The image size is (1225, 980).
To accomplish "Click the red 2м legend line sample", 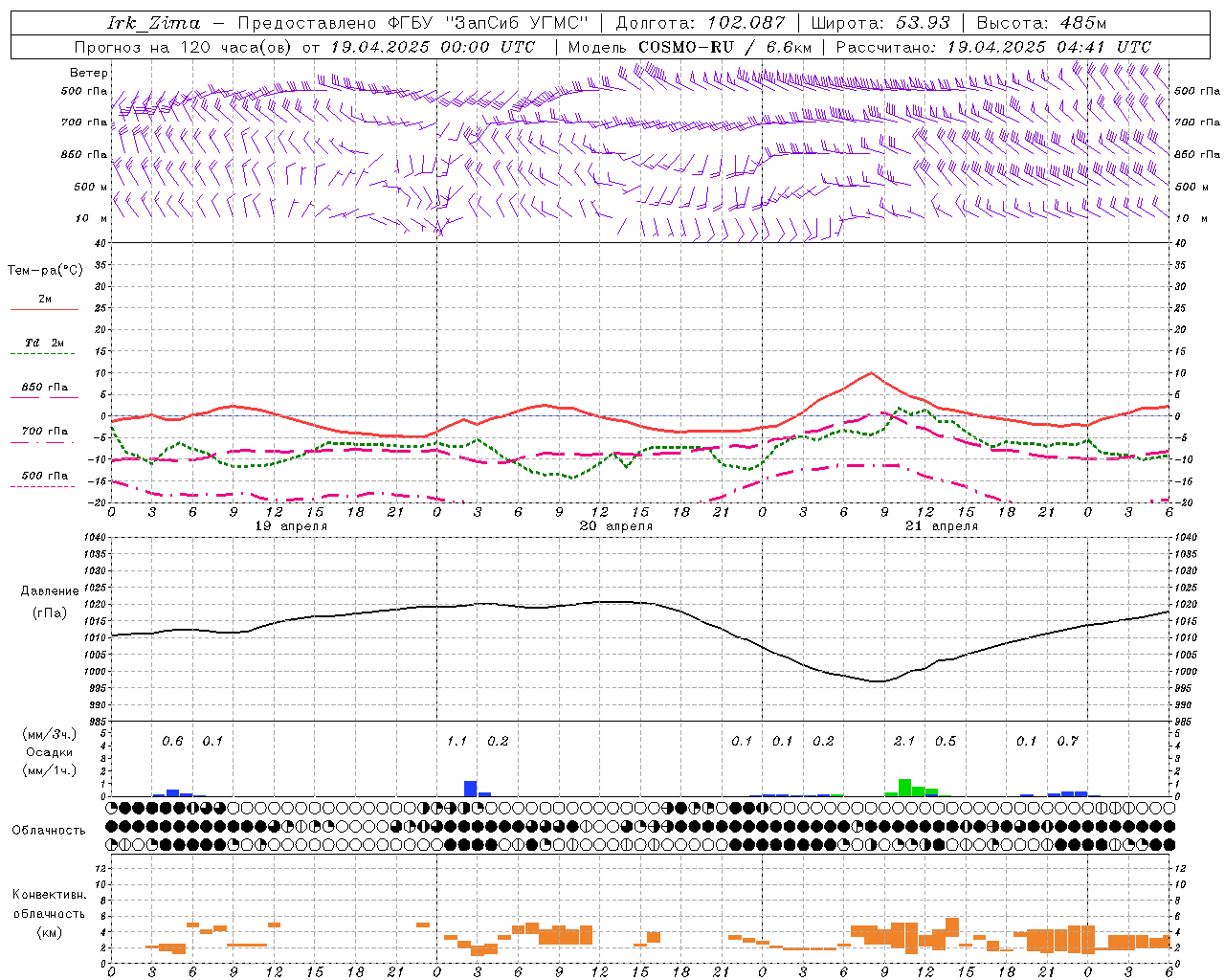I will coord(44,309).
